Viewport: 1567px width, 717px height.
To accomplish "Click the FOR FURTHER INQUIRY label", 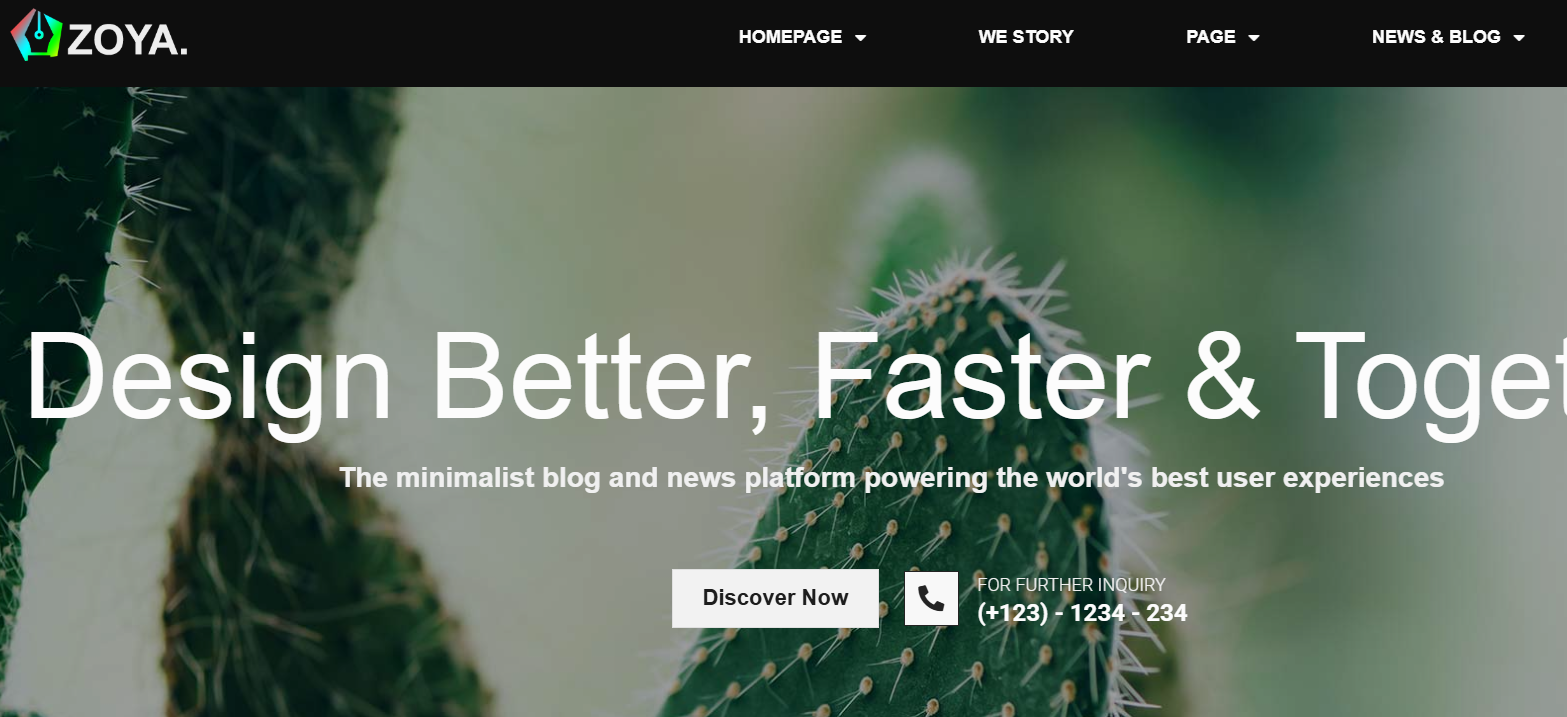I will (1071, 585).
